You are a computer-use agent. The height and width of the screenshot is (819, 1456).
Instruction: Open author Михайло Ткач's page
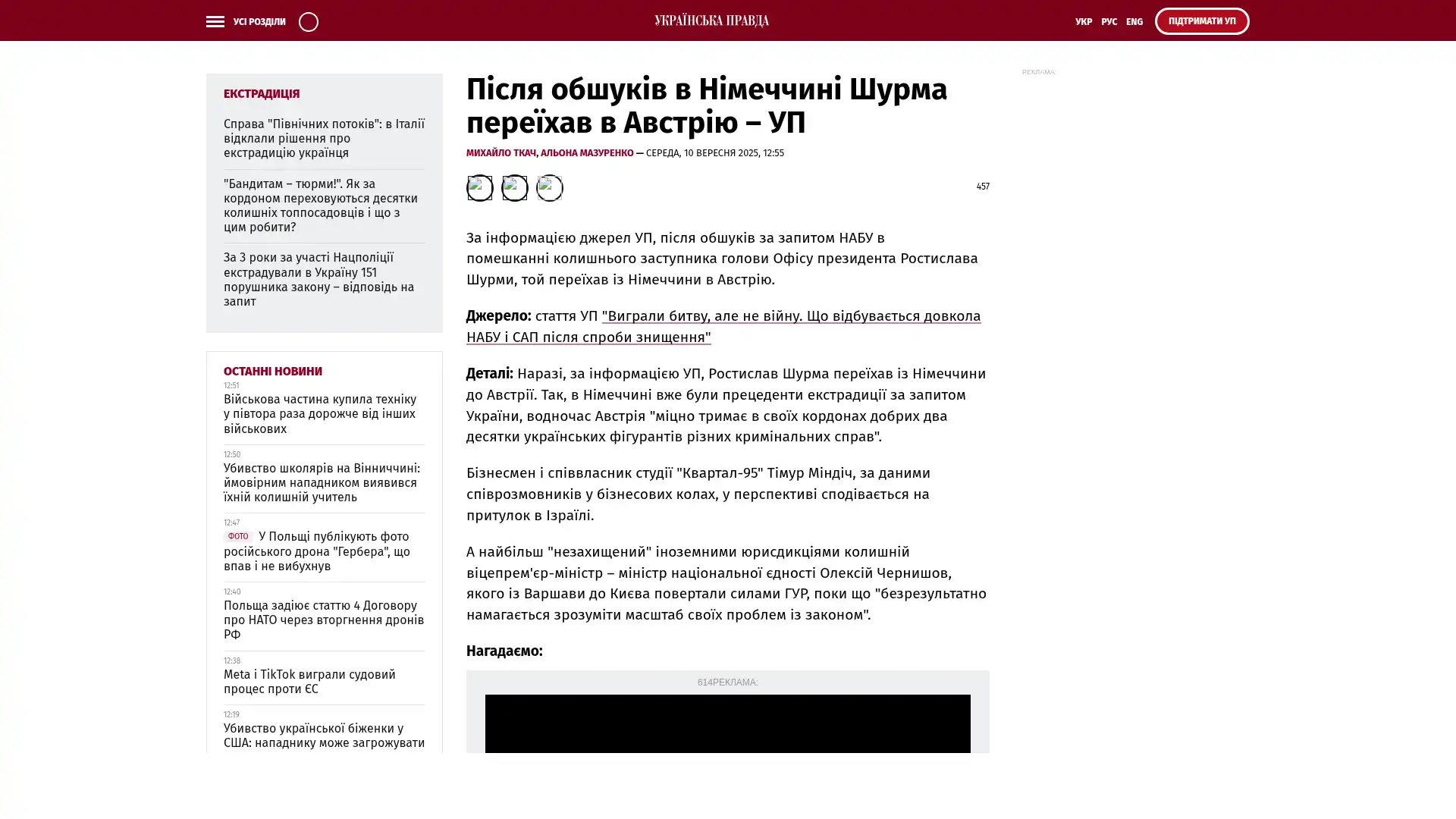pos(500,153)
